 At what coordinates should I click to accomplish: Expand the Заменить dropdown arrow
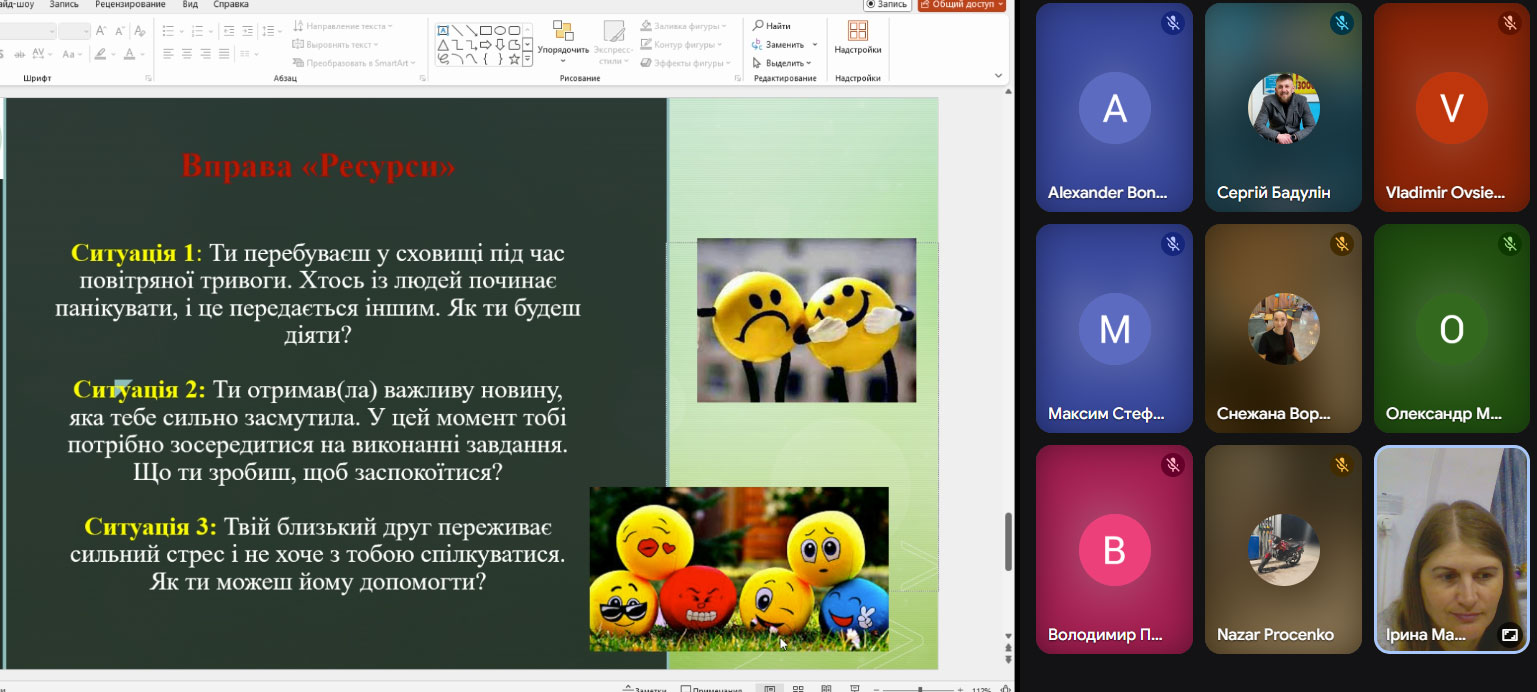click(x=815, y=45)
